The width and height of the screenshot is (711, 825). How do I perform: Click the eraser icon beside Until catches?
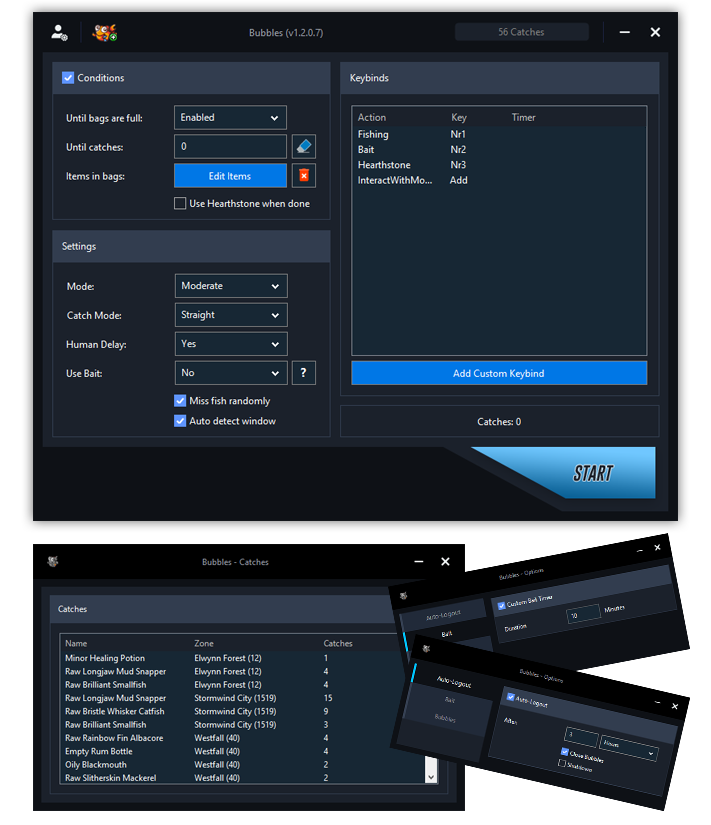click(304, 146)
